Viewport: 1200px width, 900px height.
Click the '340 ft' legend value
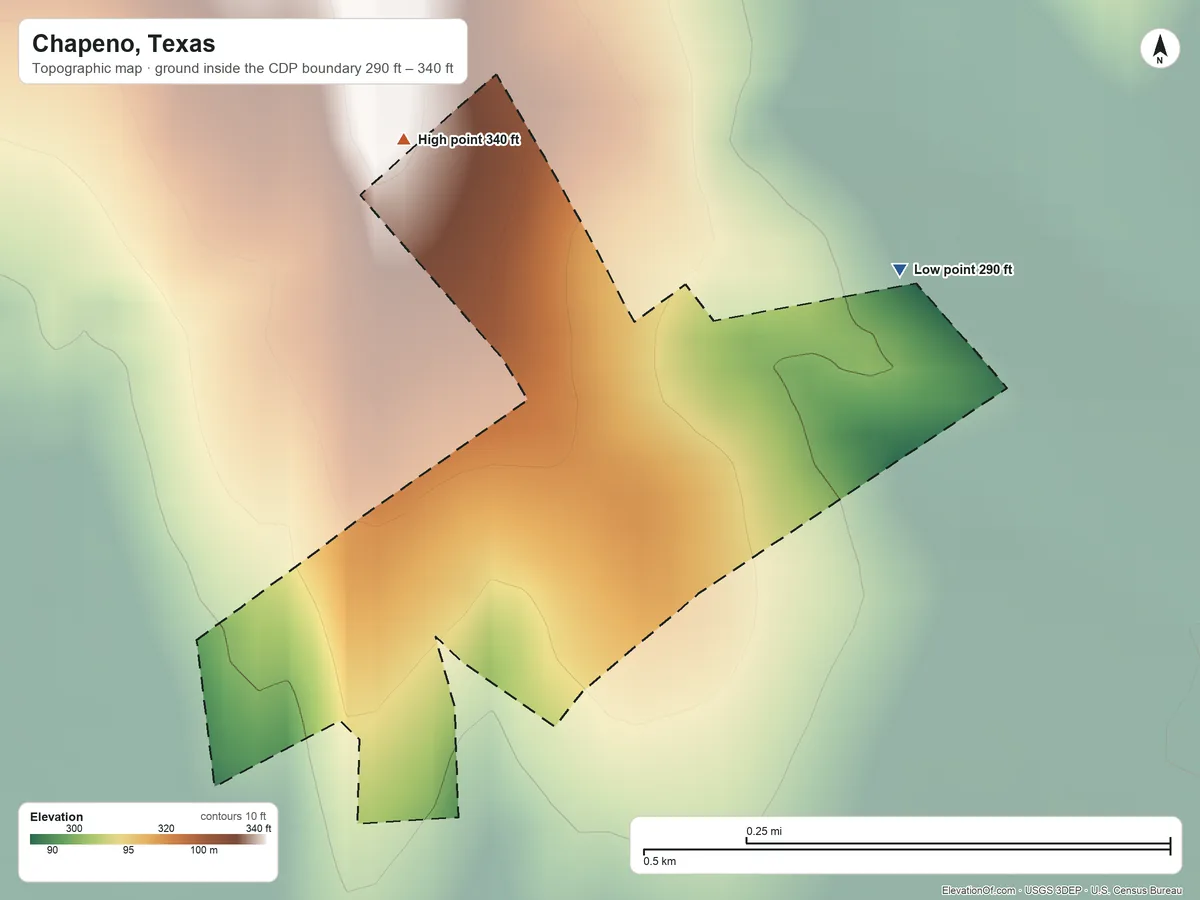[x=258, y=828]
